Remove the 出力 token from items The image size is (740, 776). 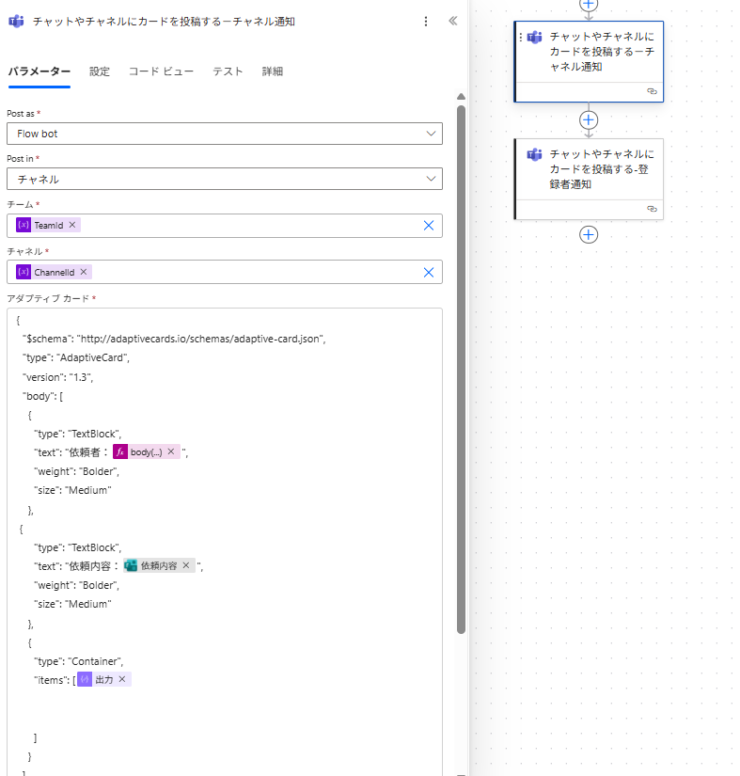pos(122,679)
